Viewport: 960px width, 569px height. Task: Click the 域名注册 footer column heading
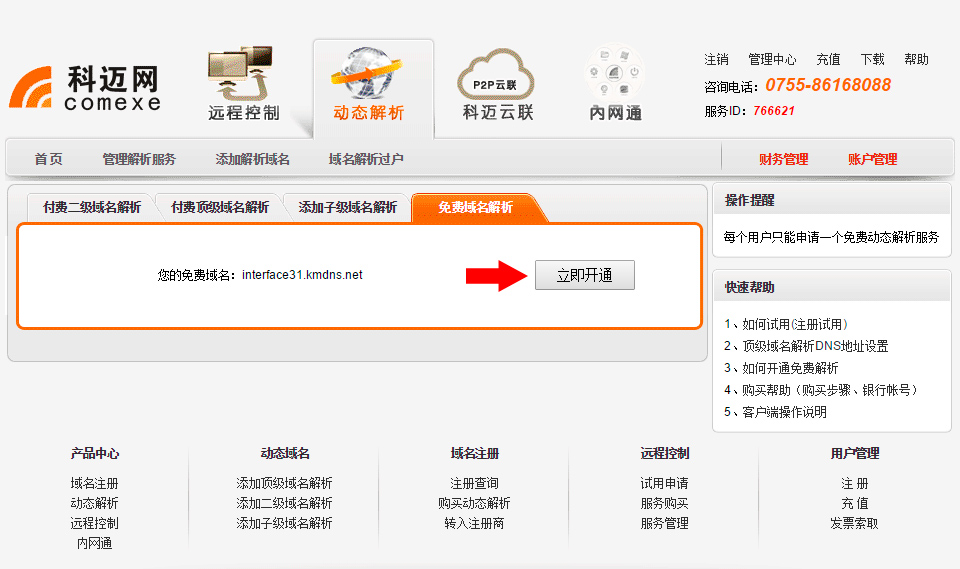pos(474,453)
